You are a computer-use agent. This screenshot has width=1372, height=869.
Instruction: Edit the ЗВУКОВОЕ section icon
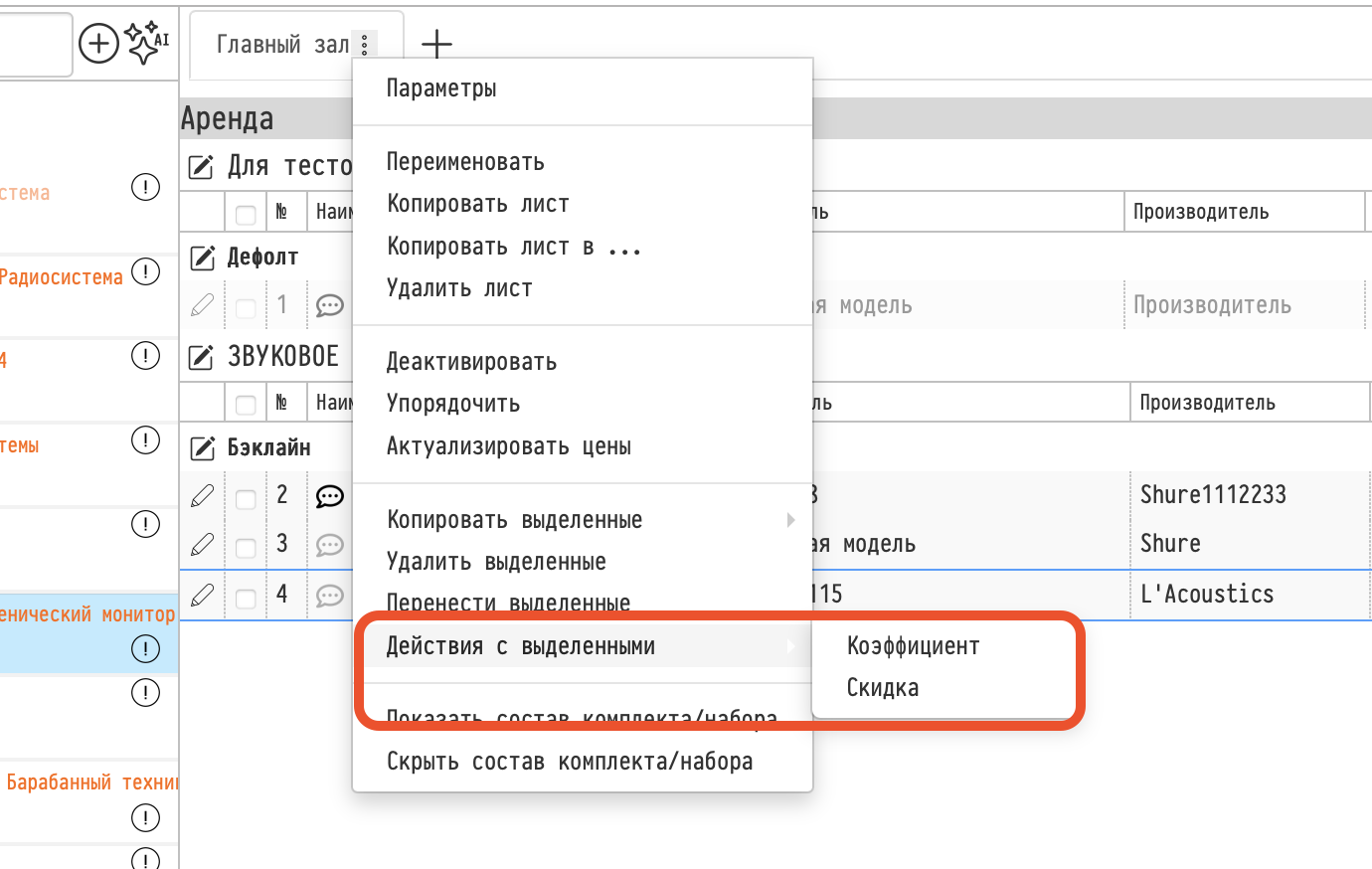[x=201, y=357]
